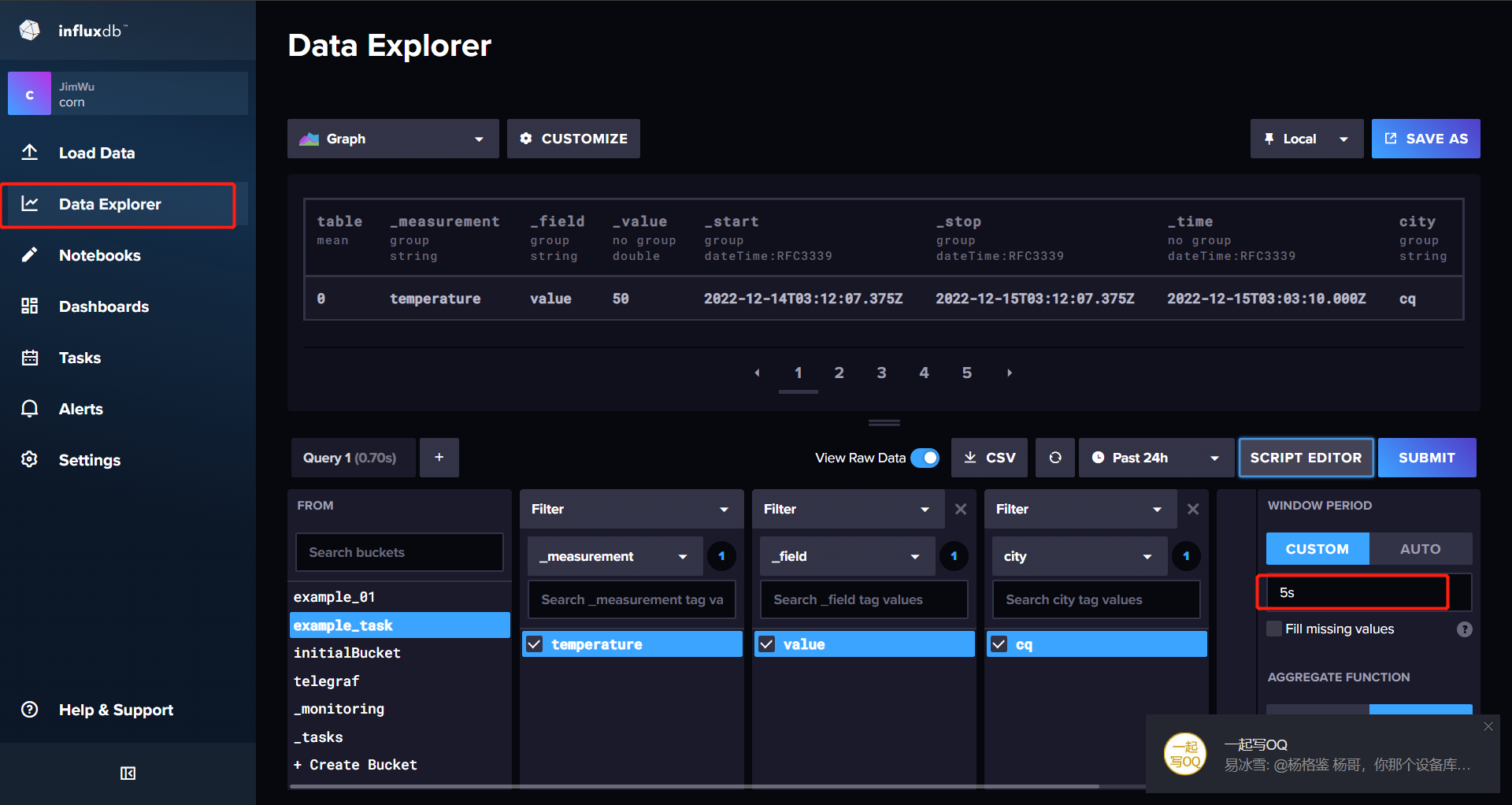Submit the query
The width and height of the screenshot is (1512, 805).
(x=1427, y=458)
